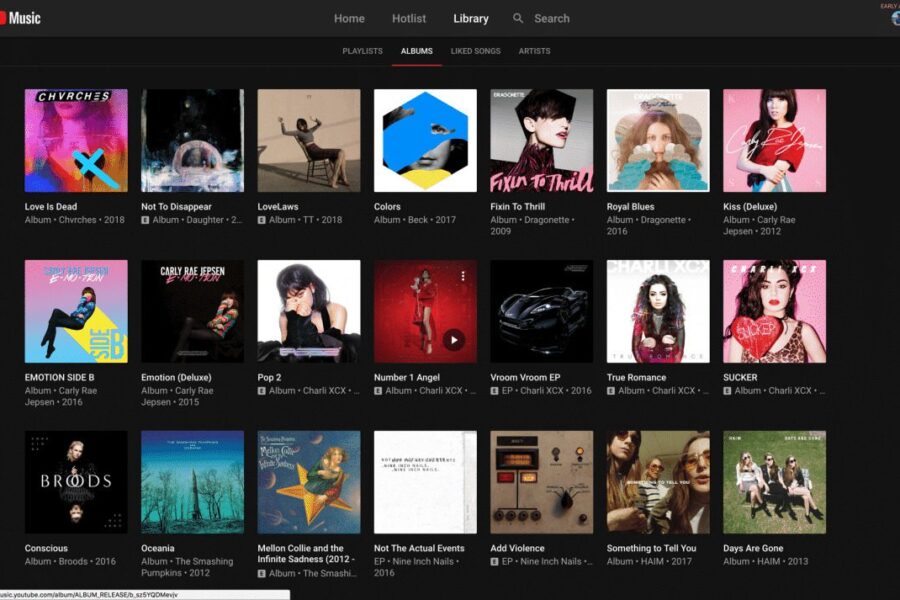Click the Days Are Gone title text

(x=753, y=548)
